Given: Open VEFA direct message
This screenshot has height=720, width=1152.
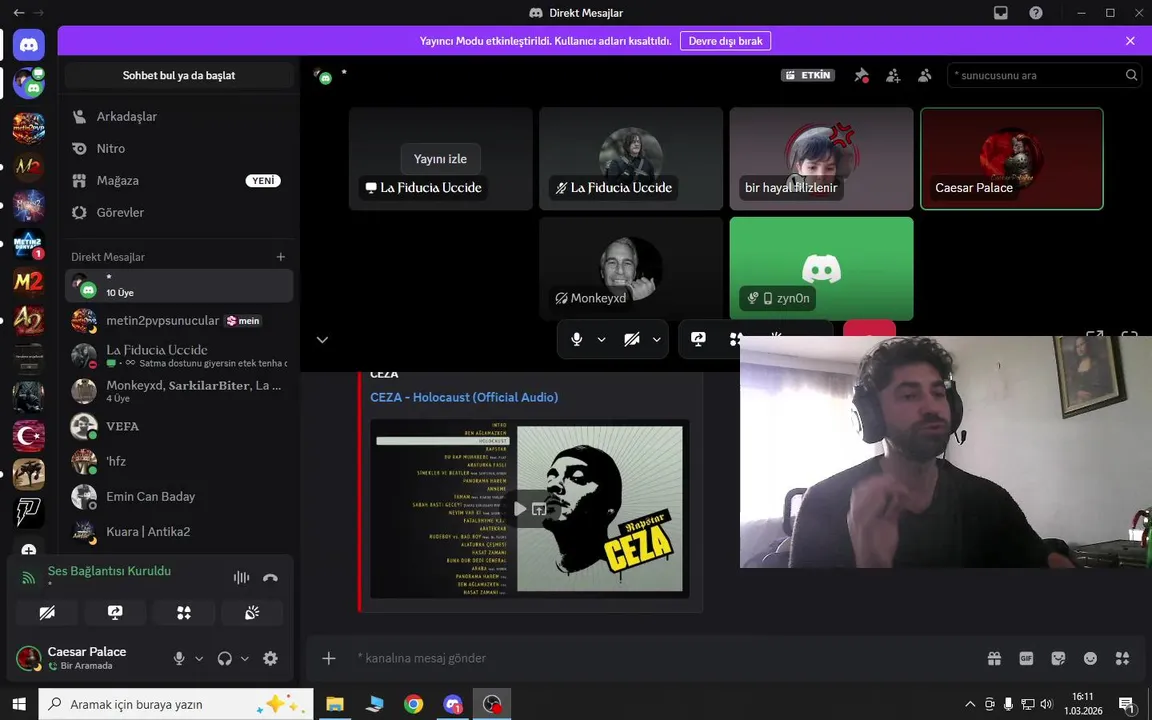Looking at the screenshot, I should [179, 426].
